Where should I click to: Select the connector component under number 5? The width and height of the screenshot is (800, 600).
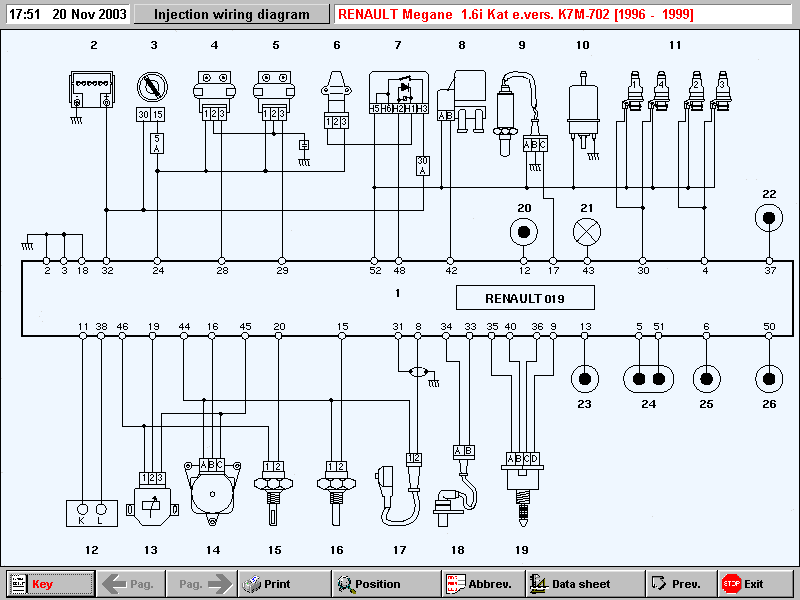[274, 95]
